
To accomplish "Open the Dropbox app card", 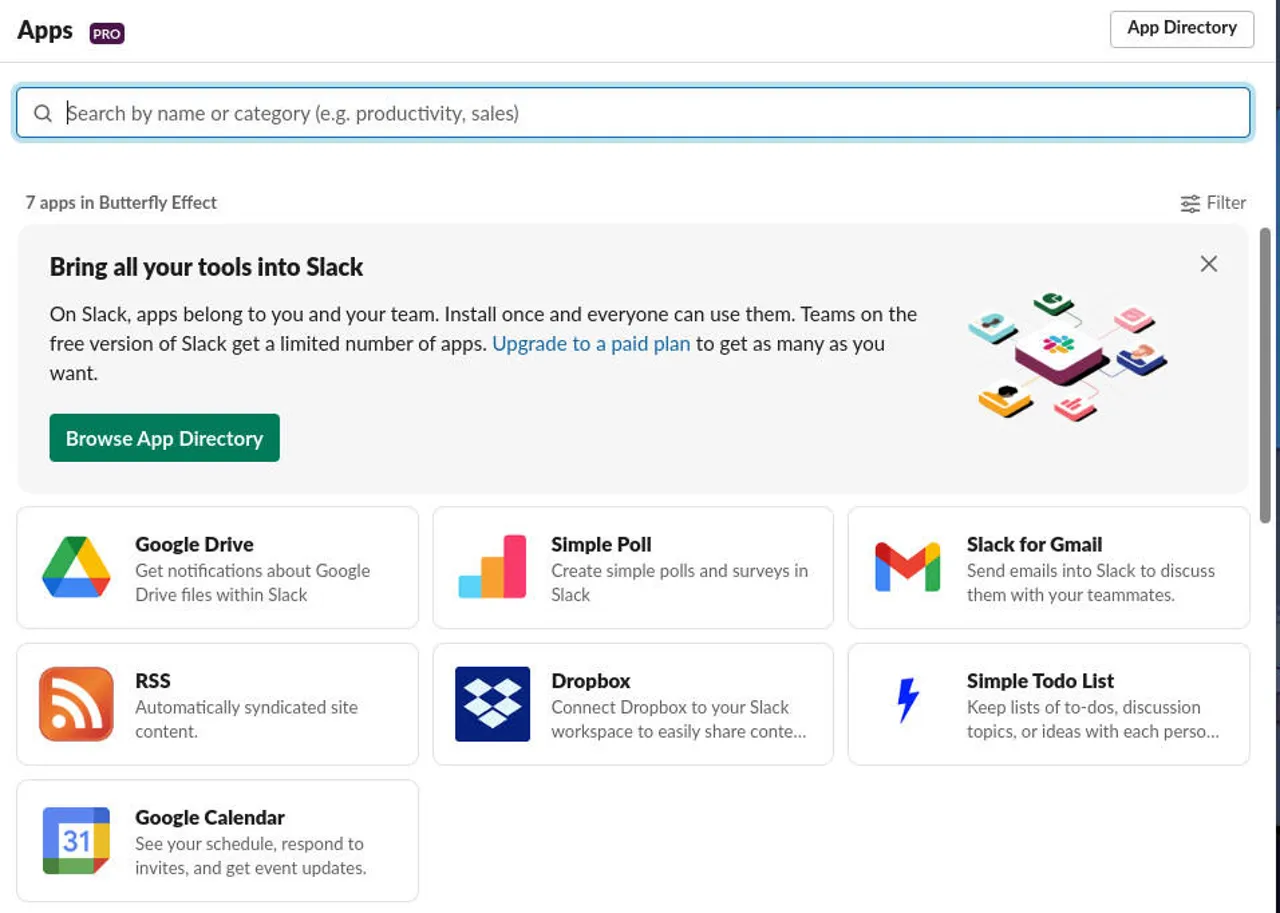I will pos(632,703).
